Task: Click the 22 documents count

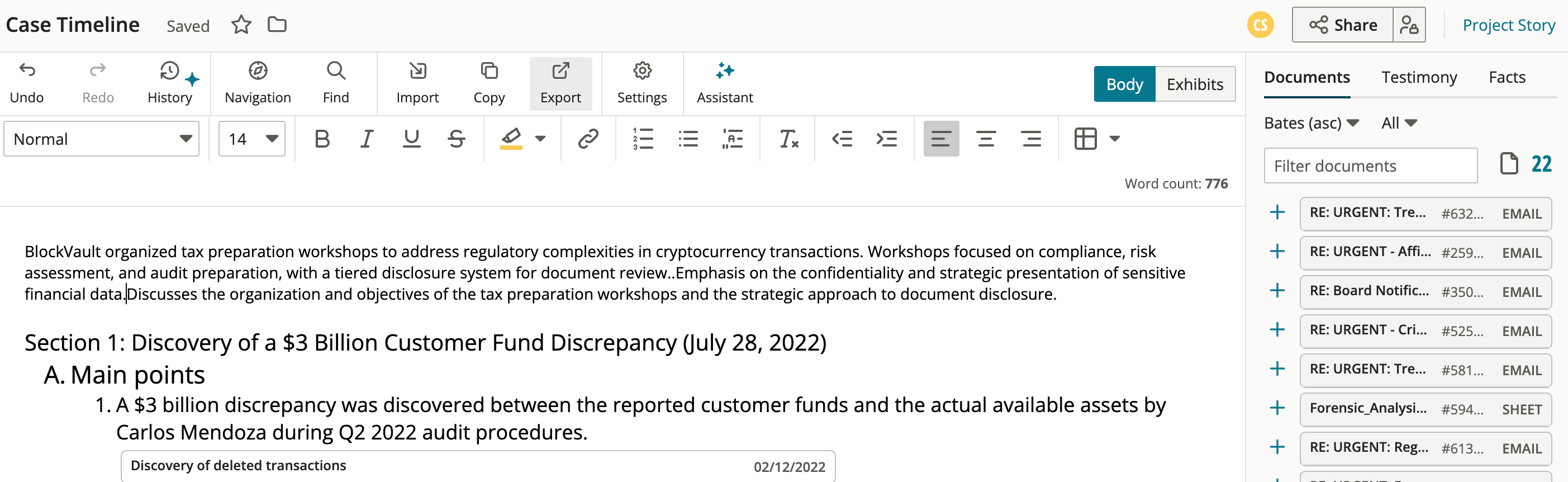Action: click(1541, 164)
